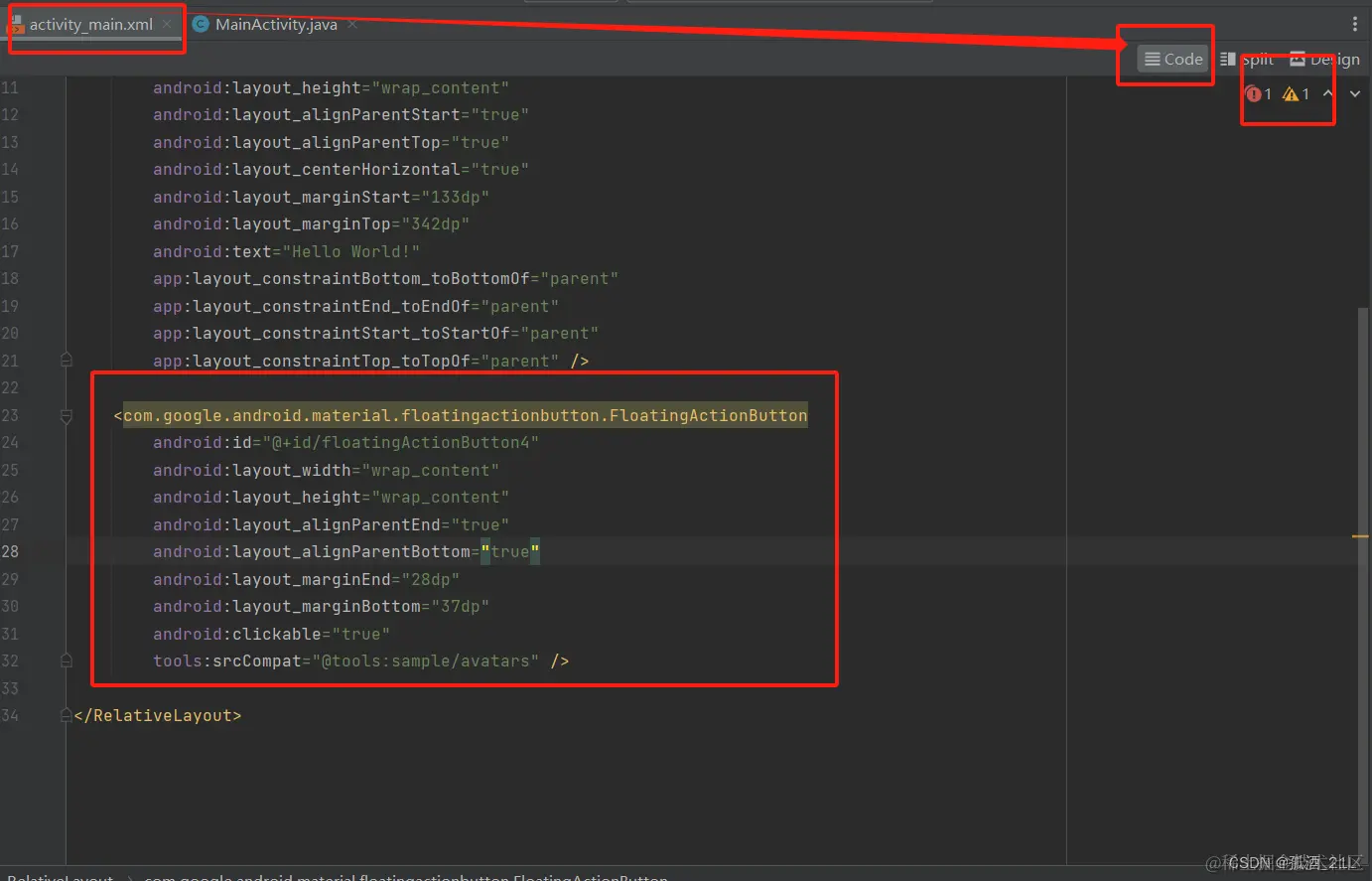Close the activity_main.xml tab
Viewport: 1372px width, 881px height.
[x=167, y=25]
